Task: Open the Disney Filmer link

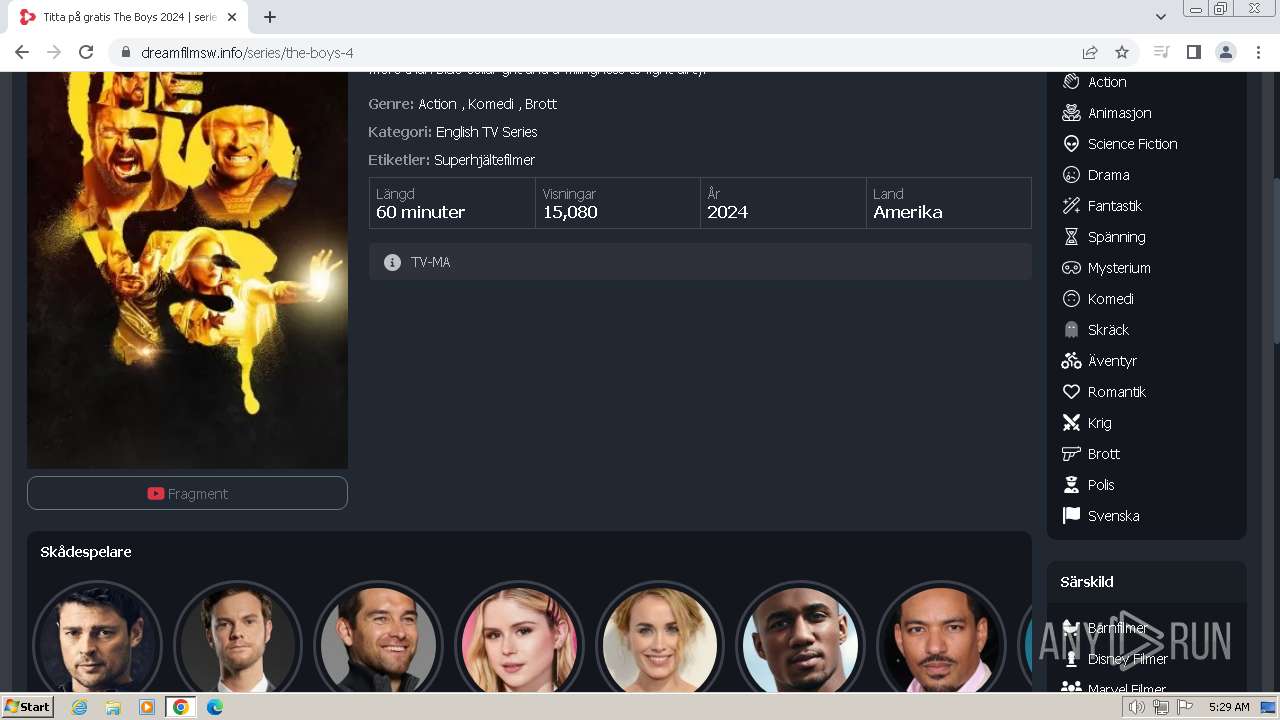Action: point(1128,659)
